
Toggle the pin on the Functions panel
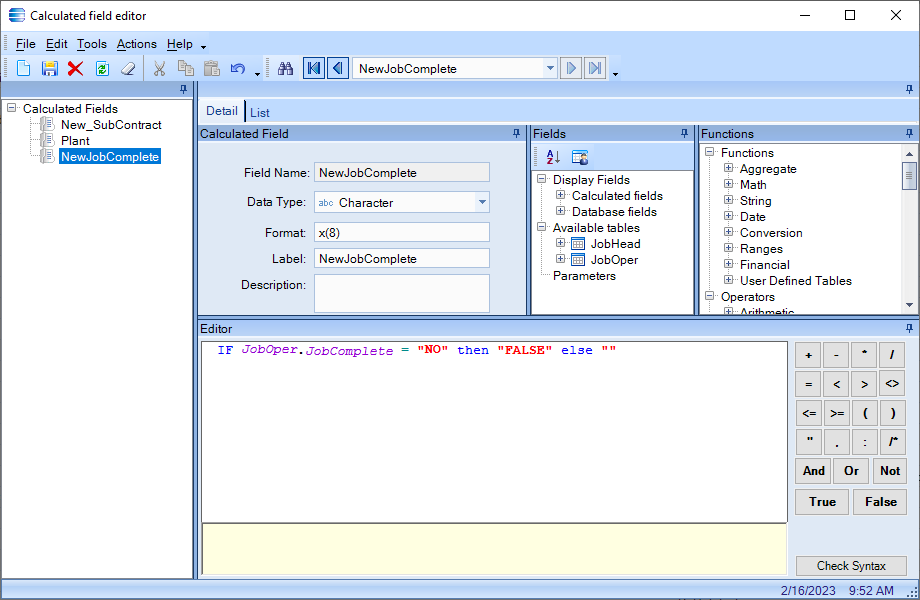[x=909, y=134]
